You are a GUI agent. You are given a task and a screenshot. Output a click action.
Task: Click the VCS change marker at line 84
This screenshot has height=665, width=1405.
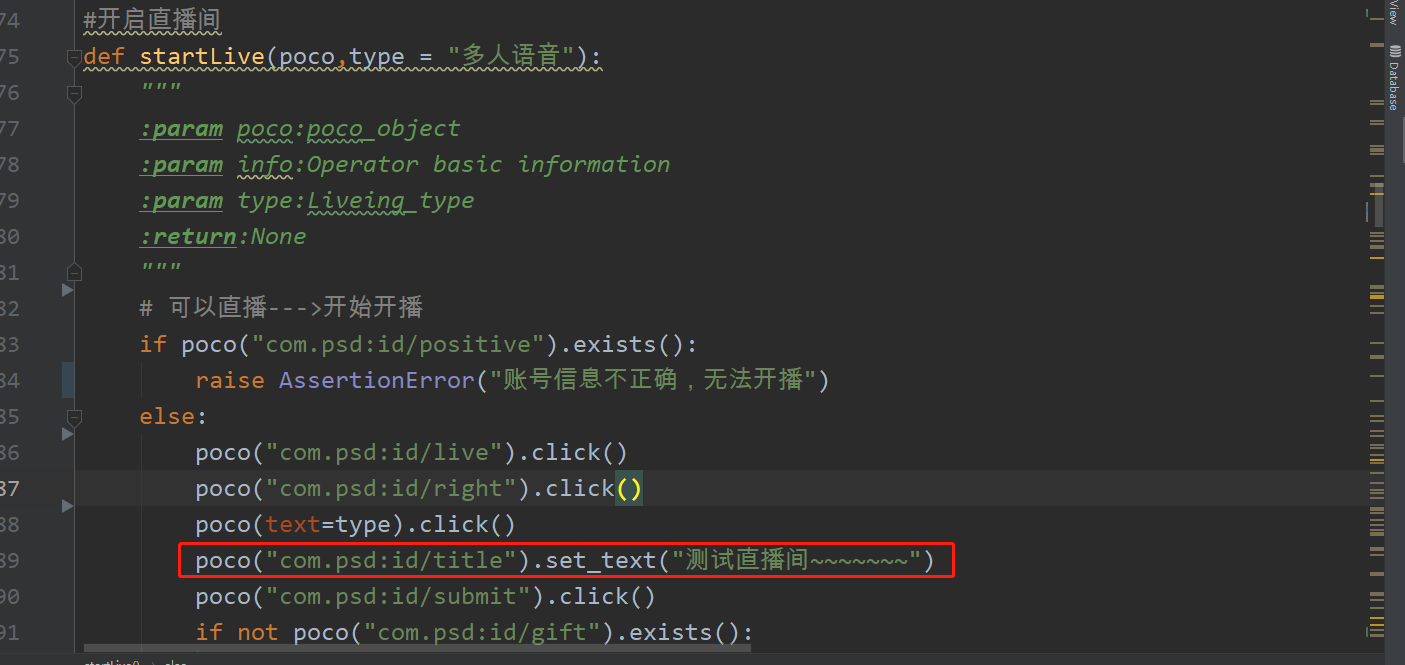(x=68, y=381)
